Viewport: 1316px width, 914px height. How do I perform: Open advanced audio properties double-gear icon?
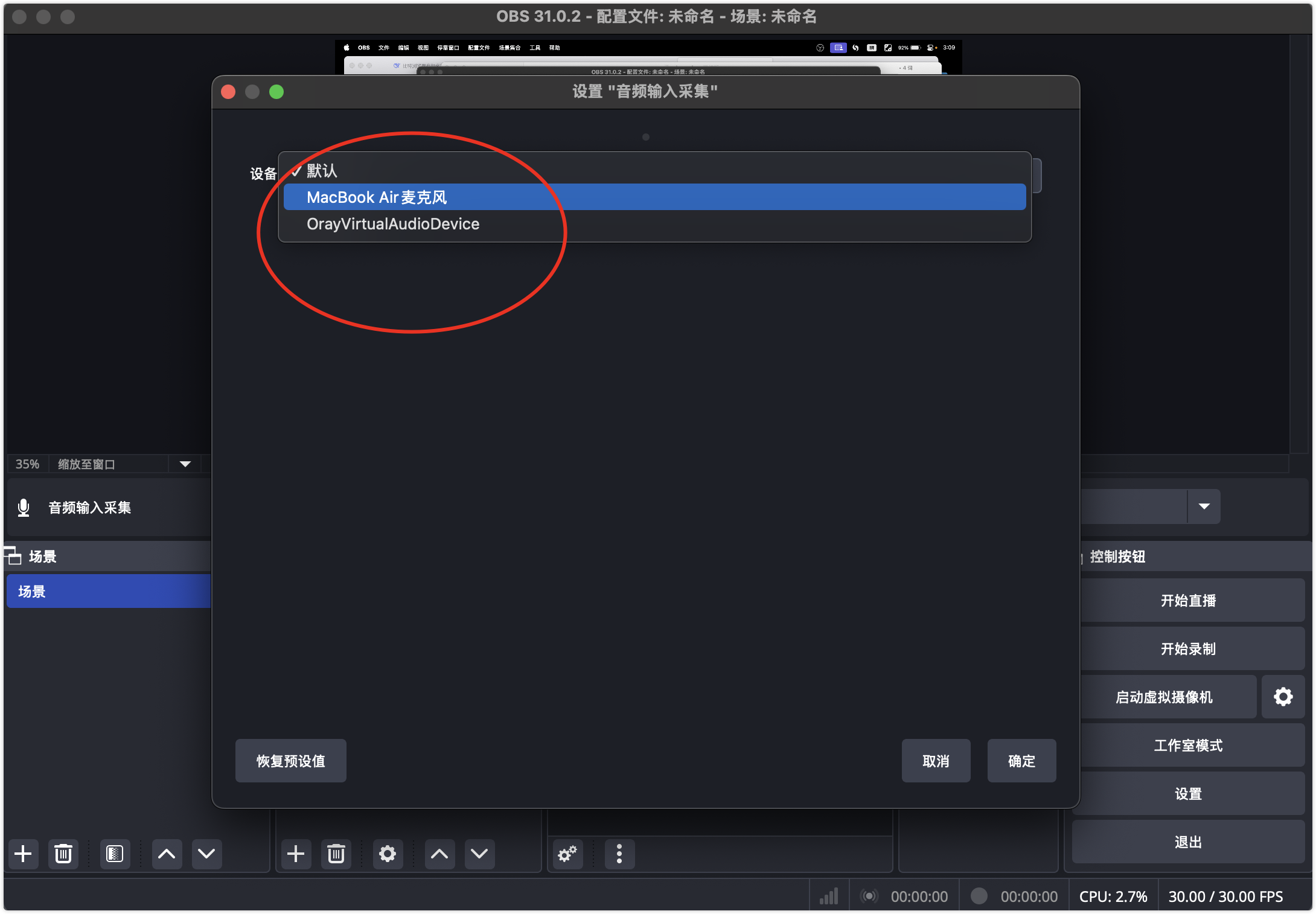(x=567, y=854)
